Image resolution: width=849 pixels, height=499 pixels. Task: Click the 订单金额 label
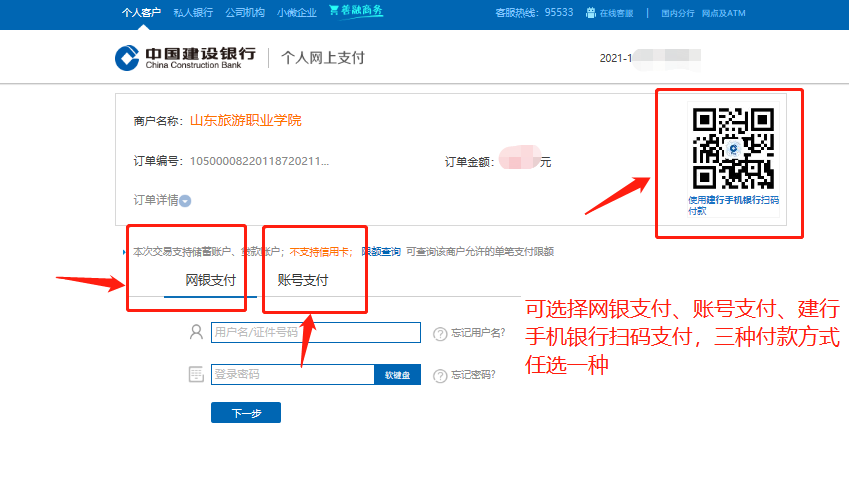pyautogui.click(x=469, y=162)
